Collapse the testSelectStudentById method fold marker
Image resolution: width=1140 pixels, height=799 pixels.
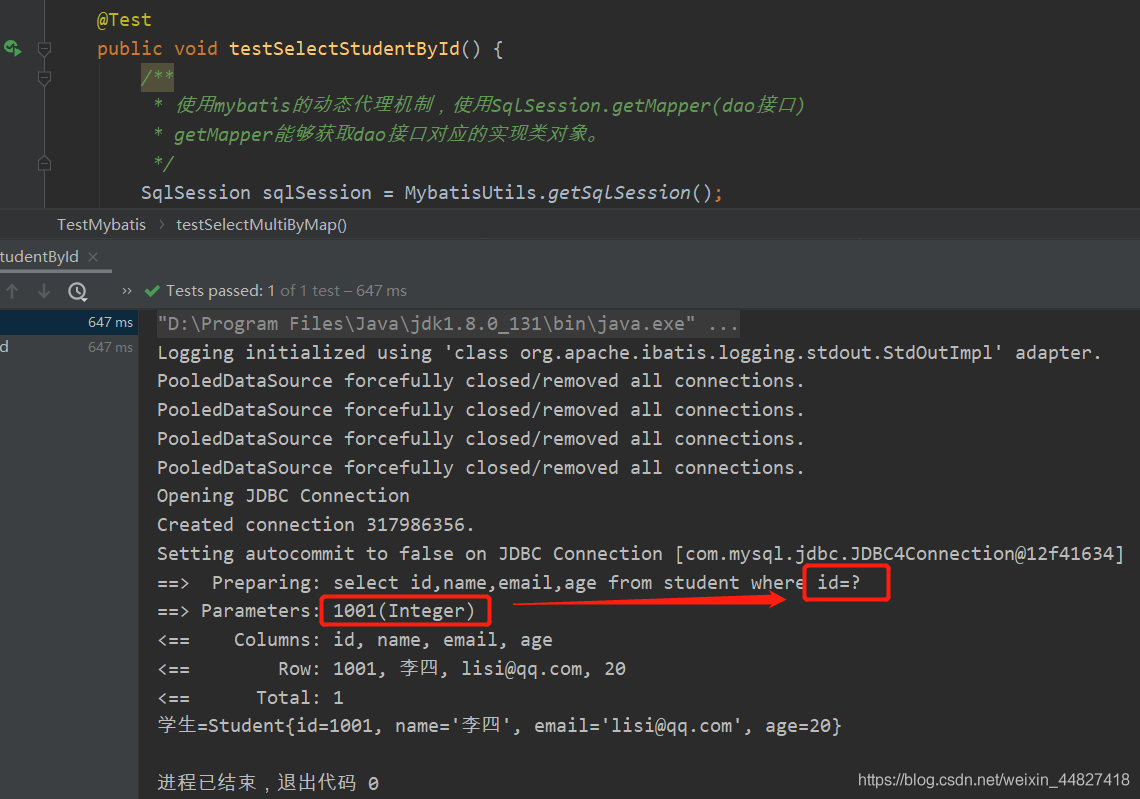[44, 49]
